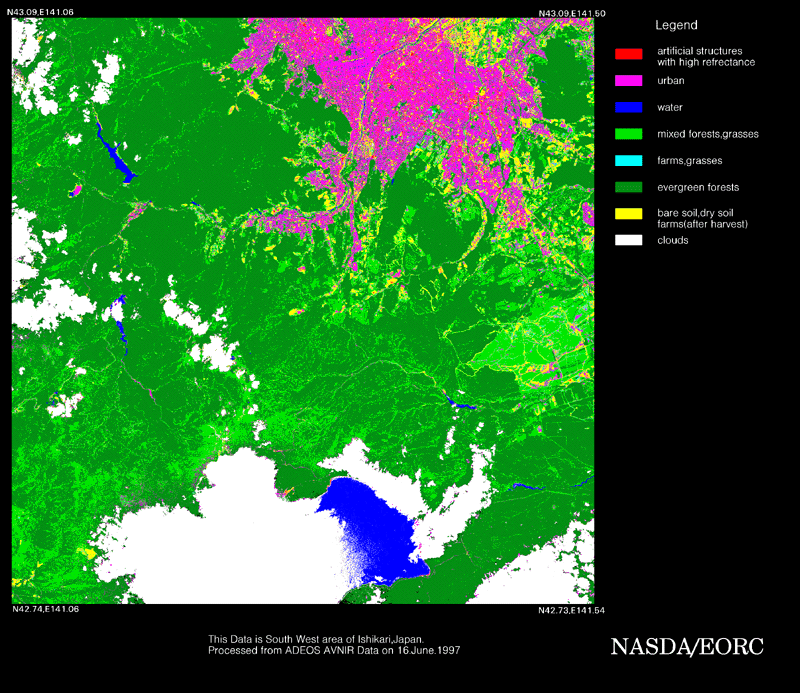Viewport: 800px width, 693px height.
Task: Click 'bare soil,dry soil farms(after harvest)' label
Action: coord(703,218)
